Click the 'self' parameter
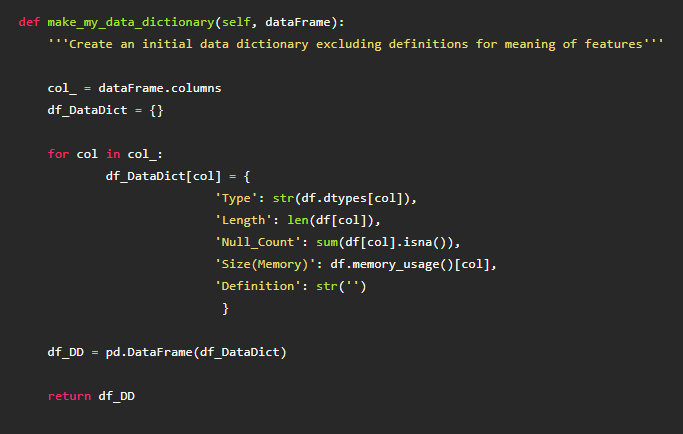The height and width of the screenshot is (434, 683). 236,22
